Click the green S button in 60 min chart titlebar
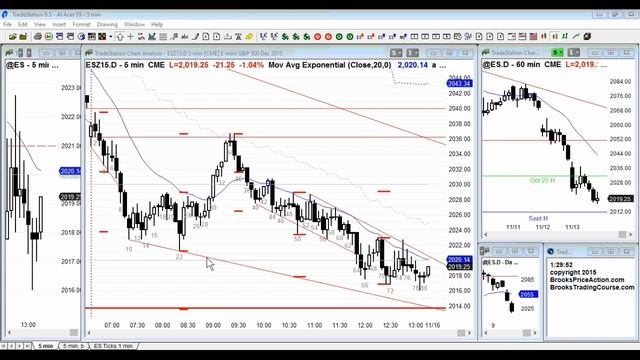The width and height of the screenshot is (640, 360). 557,53
